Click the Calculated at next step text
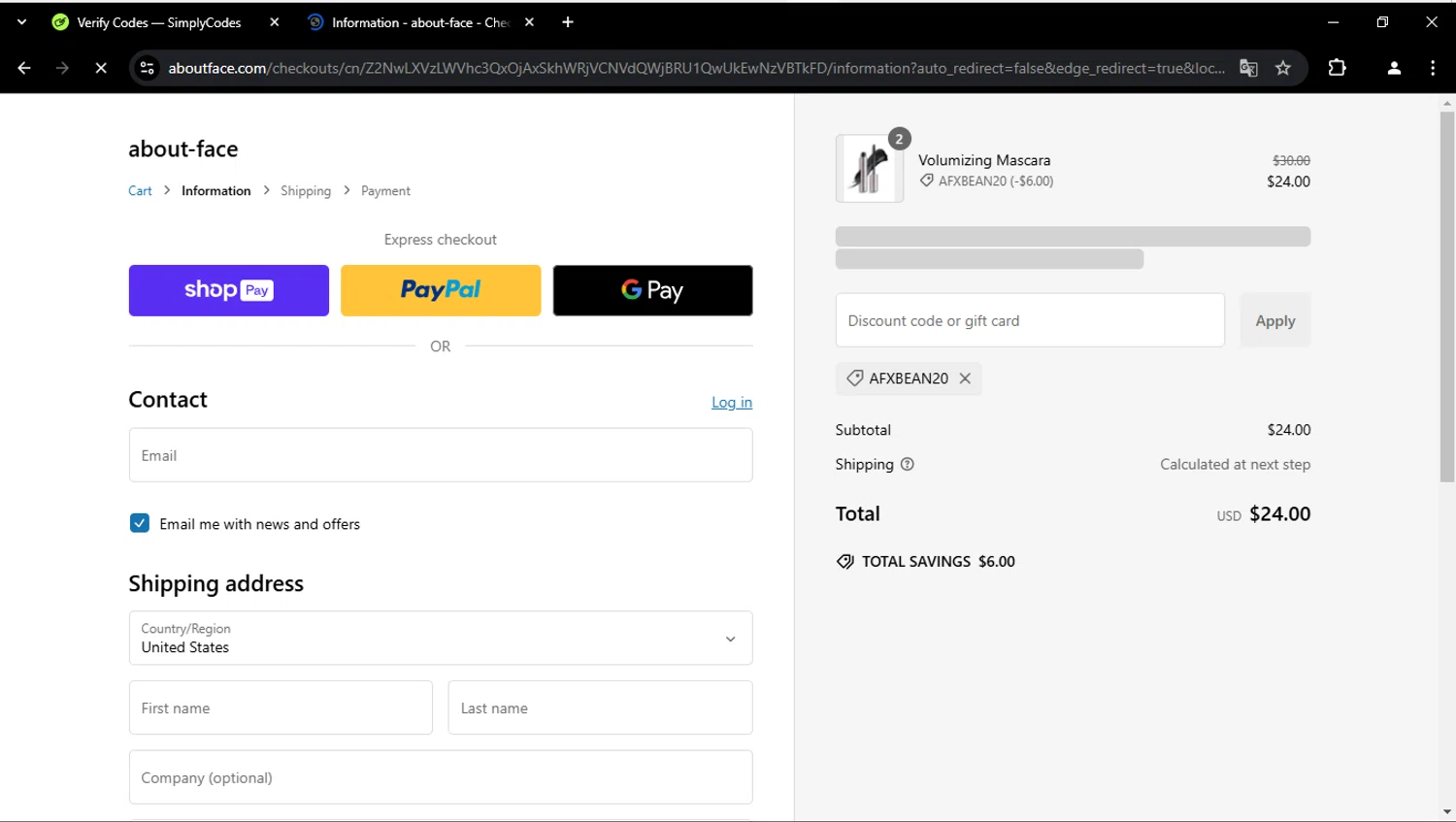 coord(1235,464)
